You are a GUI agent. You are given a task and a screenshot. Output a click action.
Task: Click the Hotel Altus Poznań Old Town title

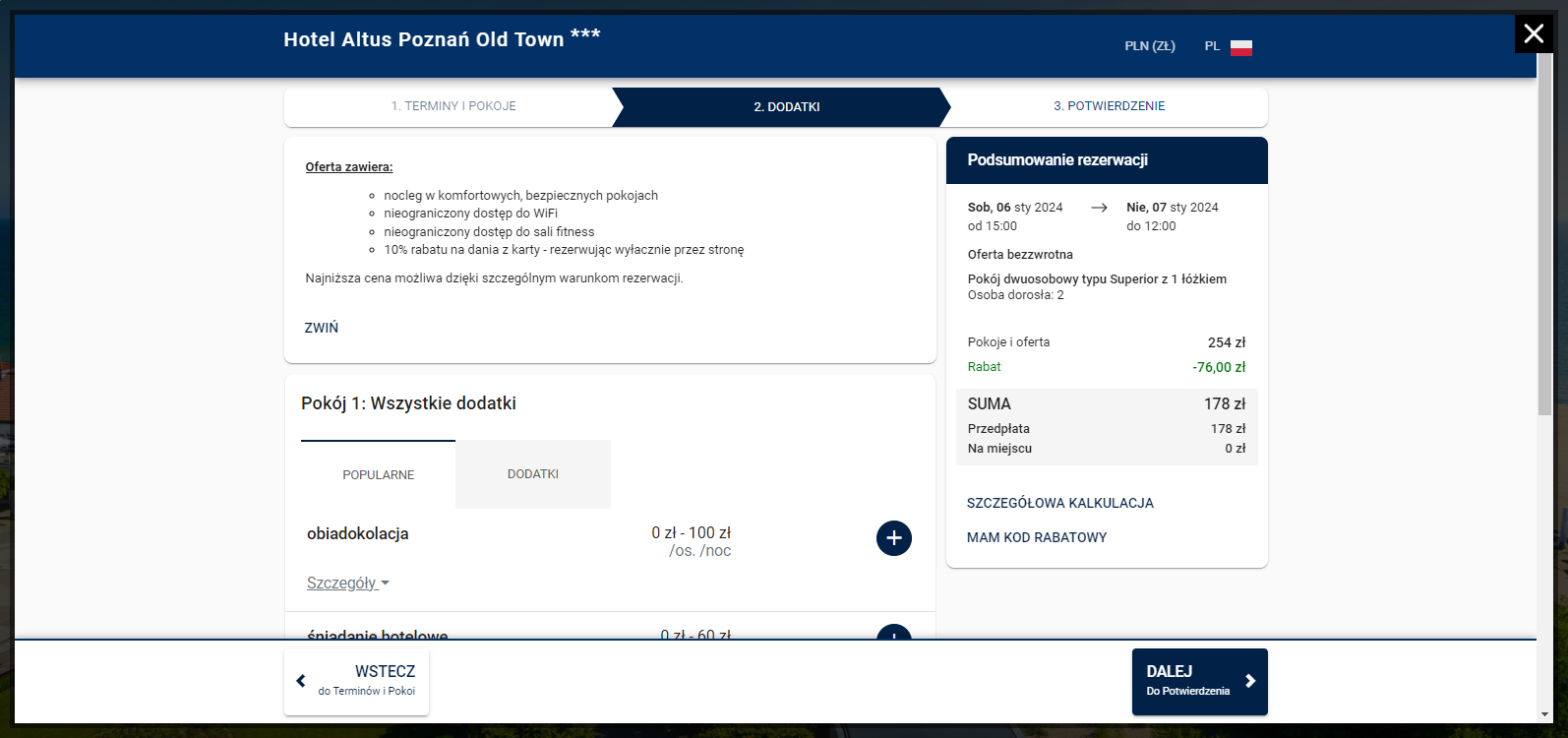click(x=443, y=39)
